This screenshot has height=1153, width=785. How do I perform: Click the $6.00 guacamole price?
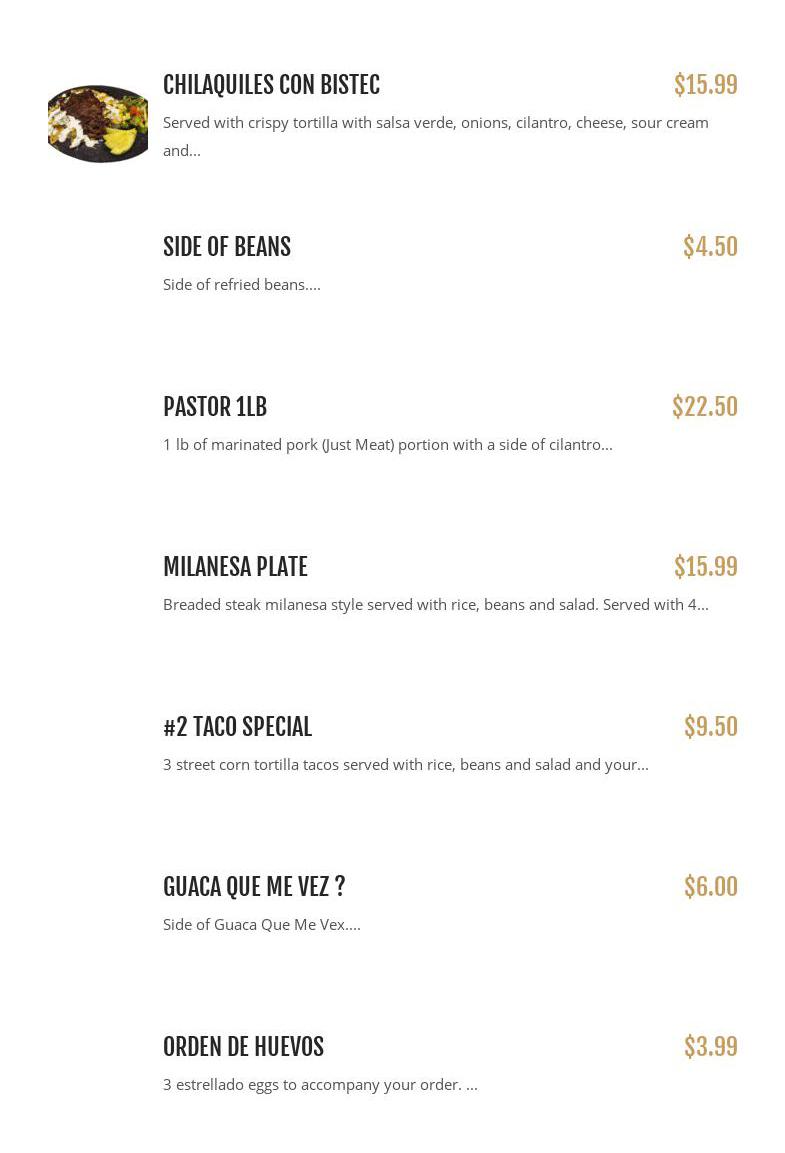click(710, 887)
